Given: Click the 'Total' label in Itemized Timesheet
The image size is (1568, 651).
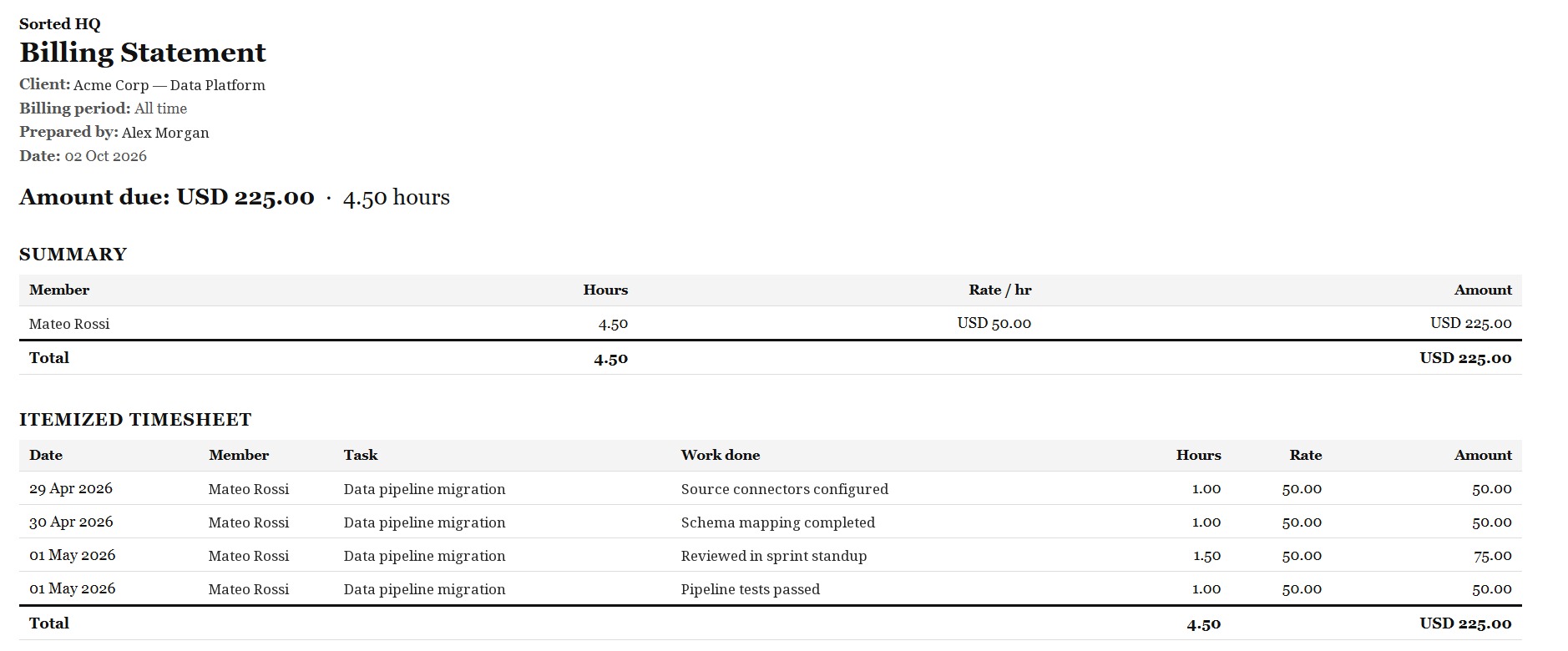Looking at the screenshot, I should [x=49, y=623].
